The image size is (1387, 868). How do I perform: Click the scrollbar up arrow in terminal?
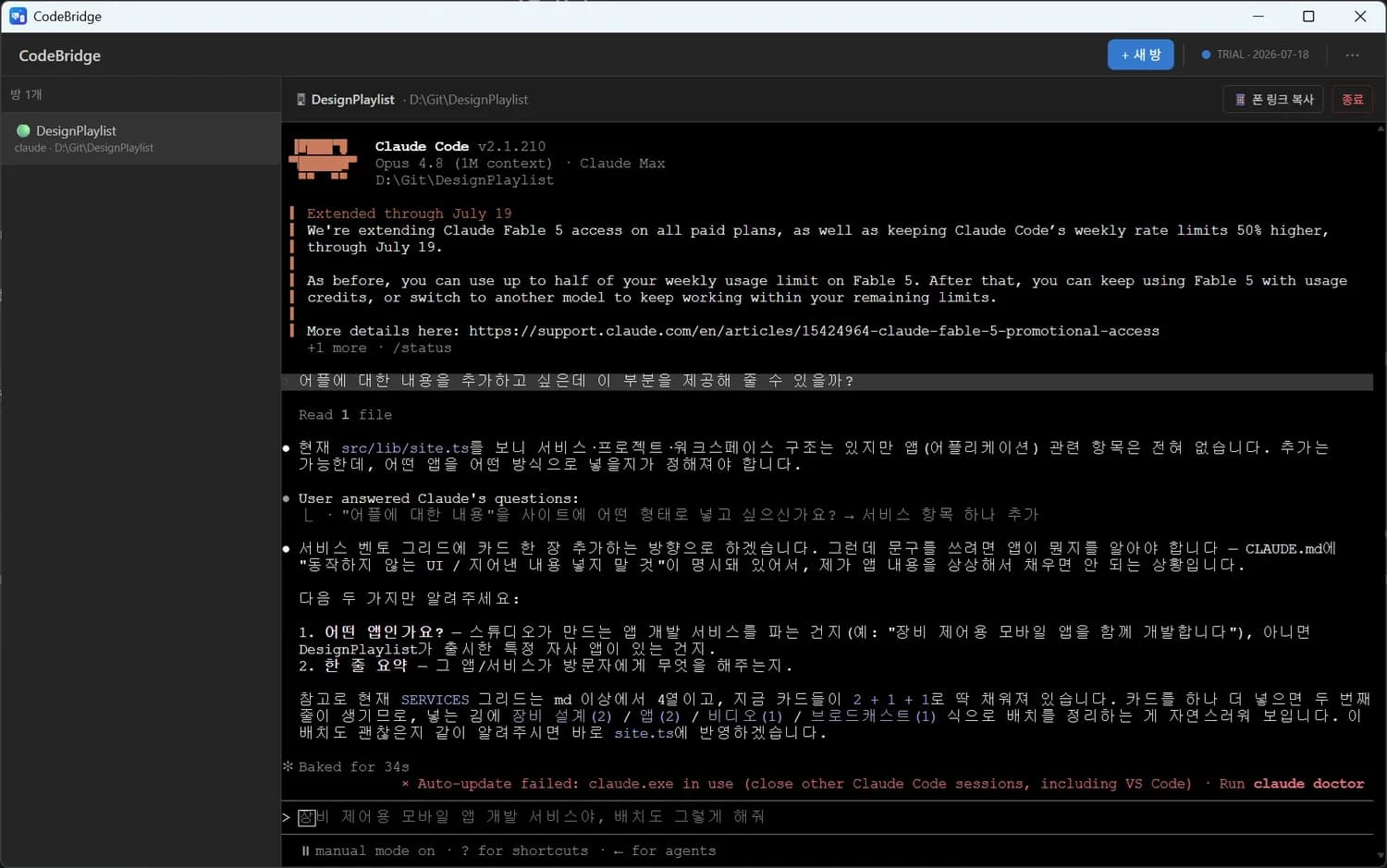click(x=1380, y=128)
